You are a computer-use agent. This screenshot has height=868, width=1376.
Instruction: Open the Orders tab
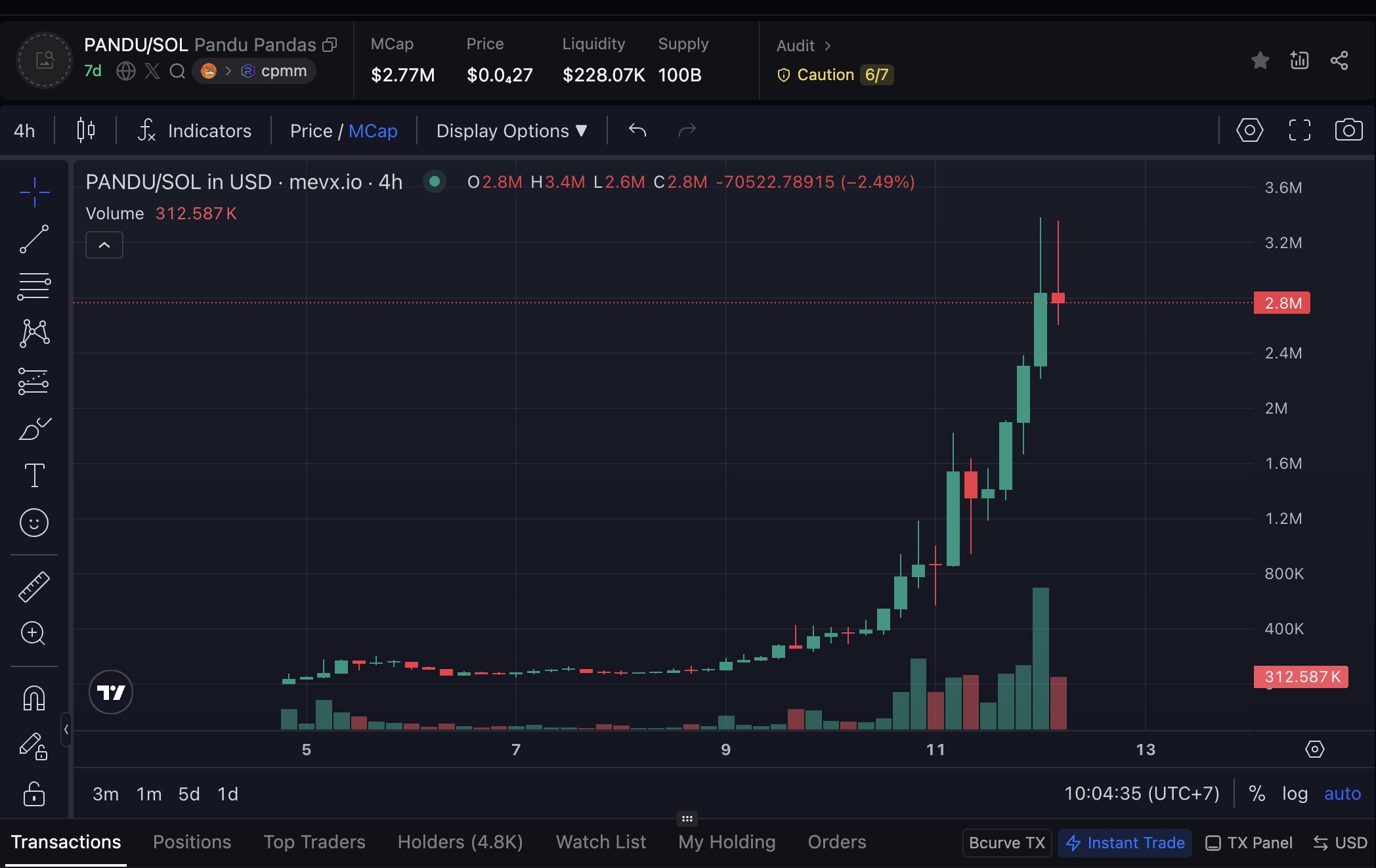coord(837,842)
